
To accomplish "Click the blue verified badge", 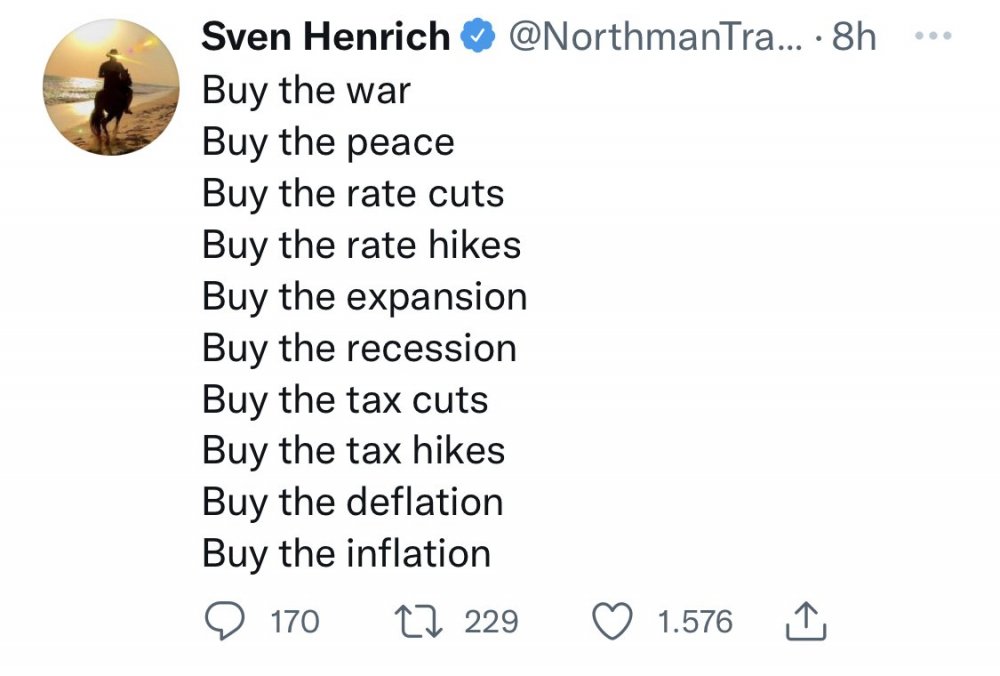I will coord(474,37).
